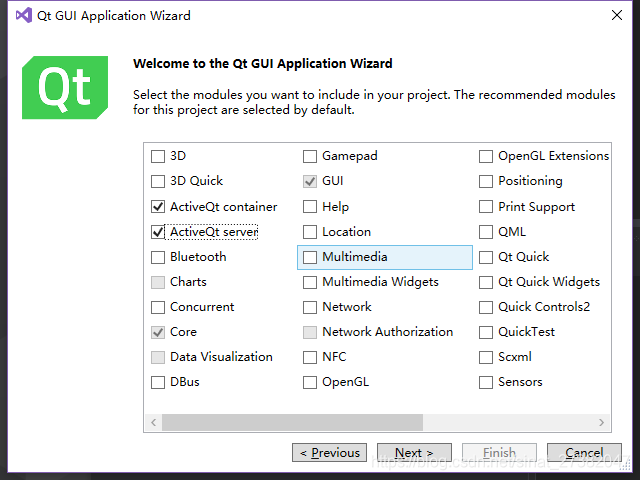640x480 pixels.
Task: Enable the OpenGL Extensions module
Action: pos(486,156)
